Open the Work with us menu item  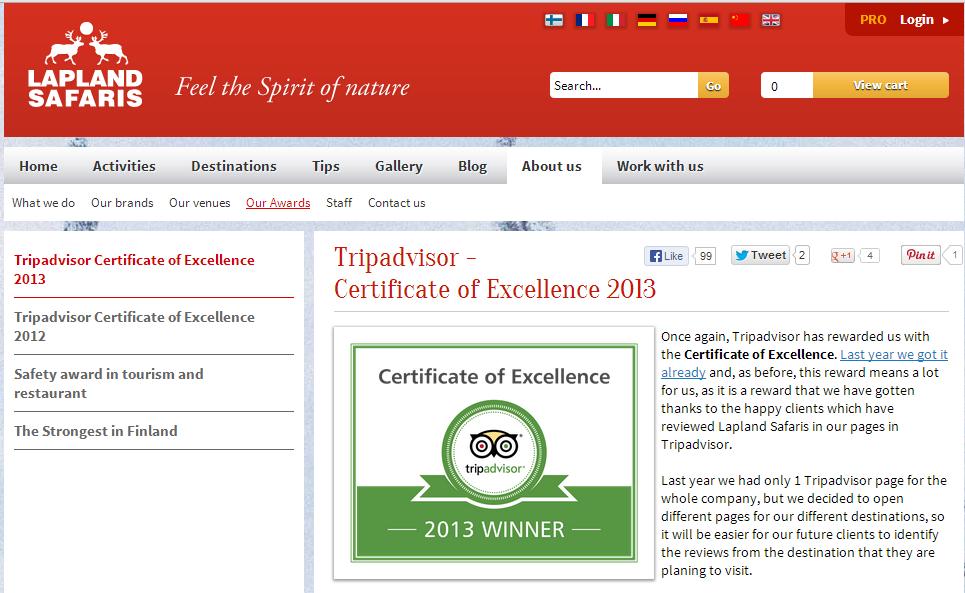point(660,166)
